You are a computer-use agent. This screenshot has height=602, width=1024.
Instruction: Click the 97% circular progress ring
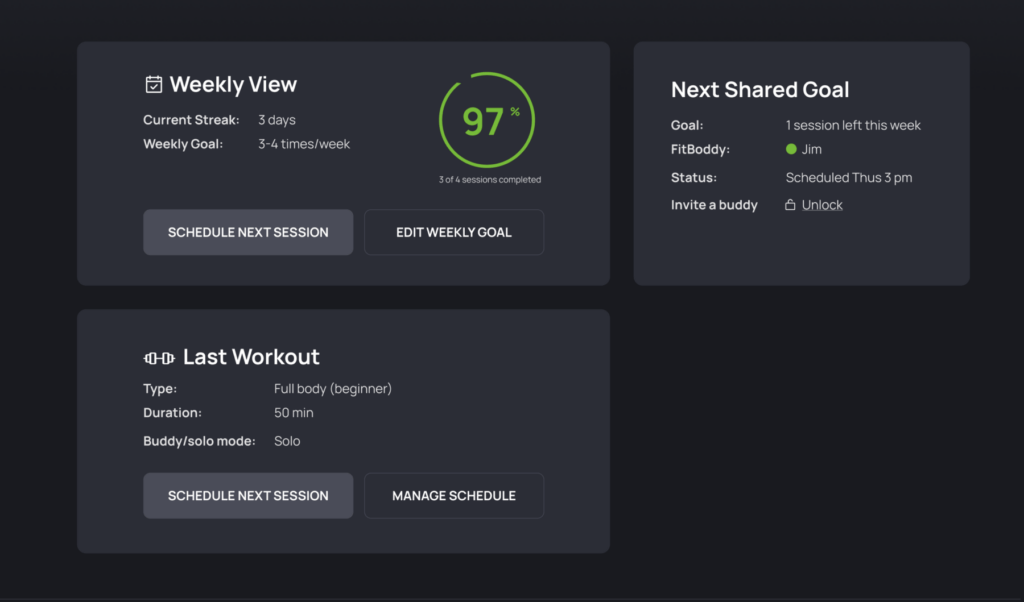point(487,120)
